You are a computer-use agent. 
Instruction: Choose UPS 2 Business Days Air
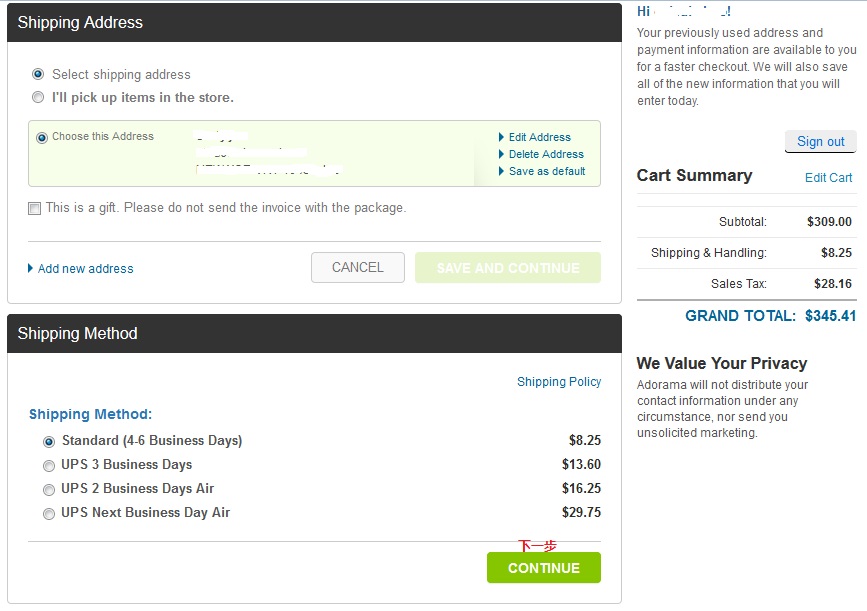[x=49, y=490]
